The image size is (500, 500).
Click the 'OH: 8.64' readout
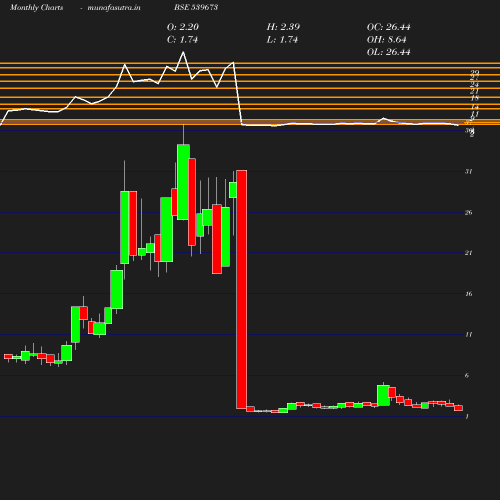click(x=386, y=40)
